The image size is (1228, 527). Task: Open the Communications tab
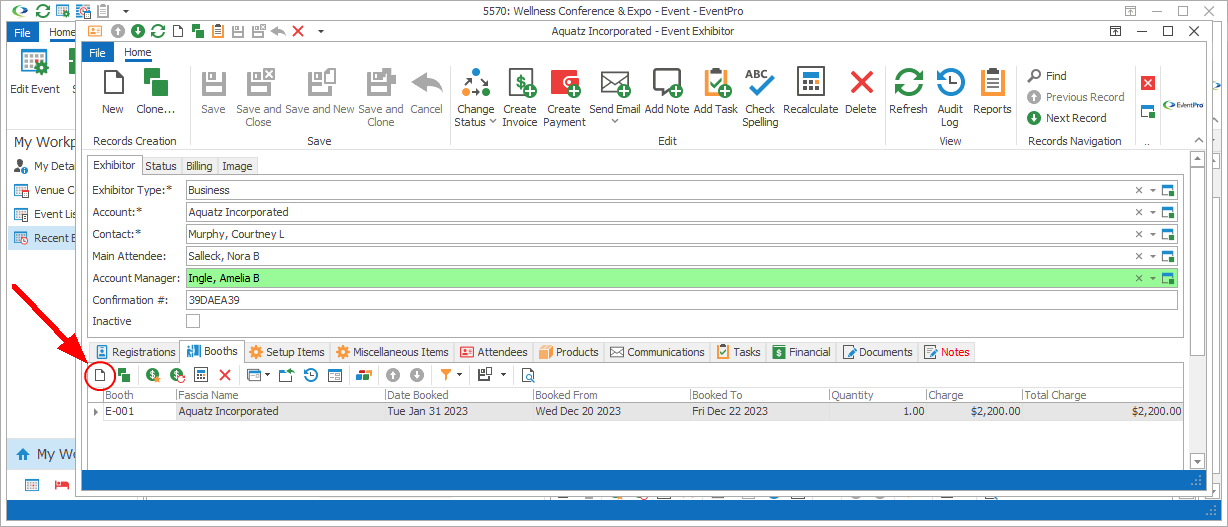pyautogui.click(x=658, y=352)
